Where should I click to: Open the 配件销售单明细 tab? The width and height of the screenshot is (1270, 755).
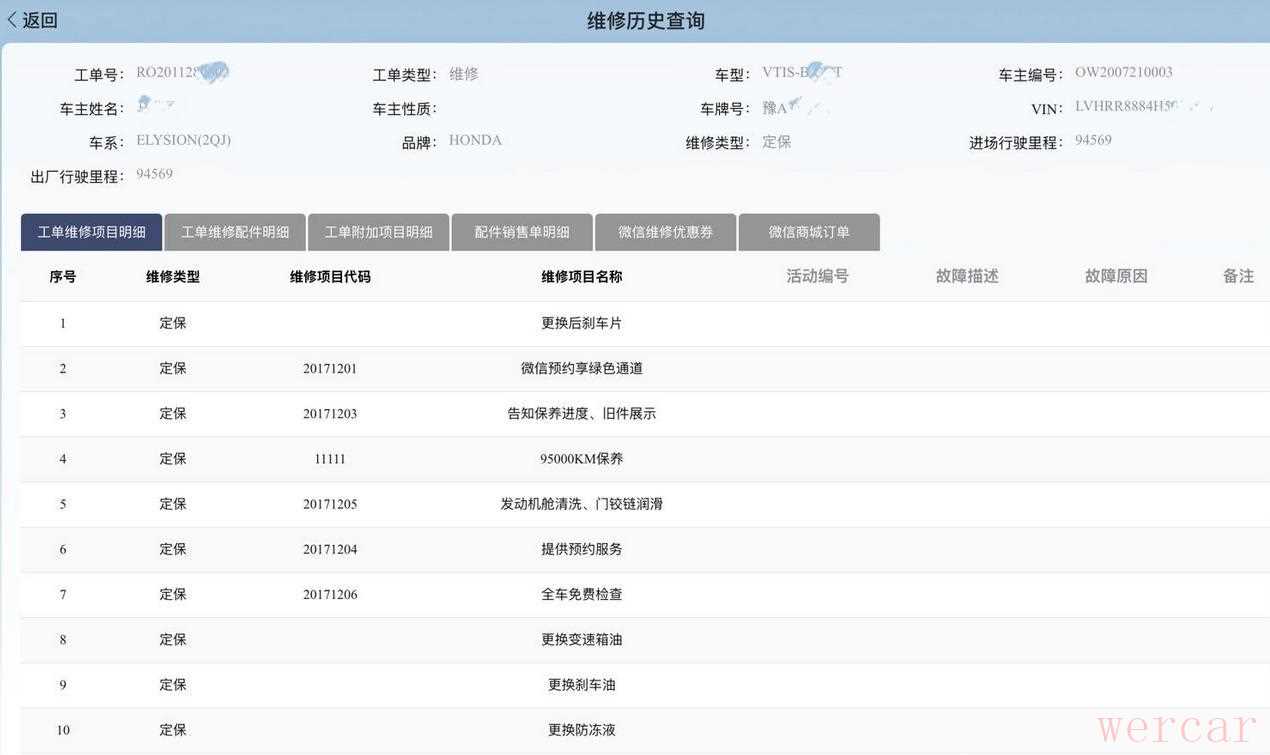[522, 232]
